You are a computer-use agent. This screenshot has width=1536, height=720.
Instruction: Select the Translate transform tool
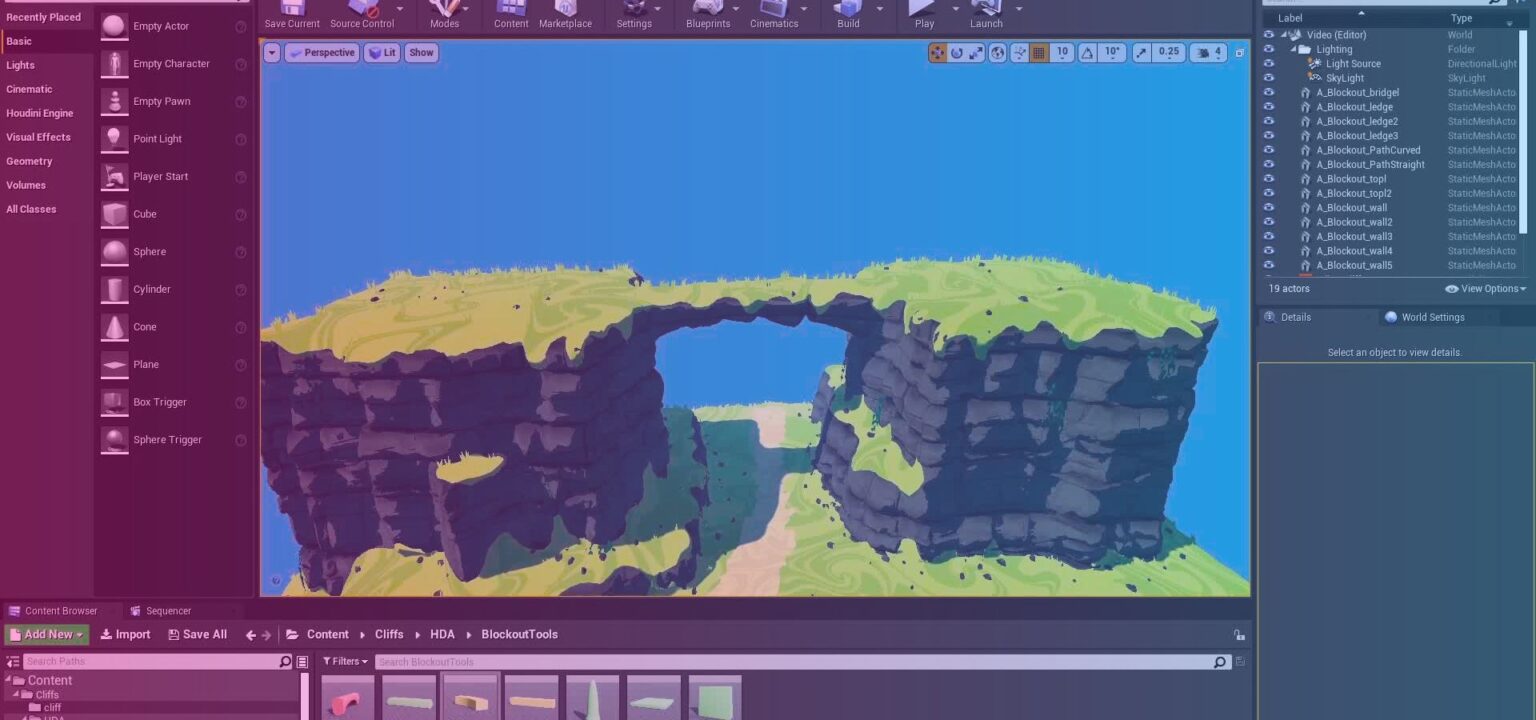(938, 52)
